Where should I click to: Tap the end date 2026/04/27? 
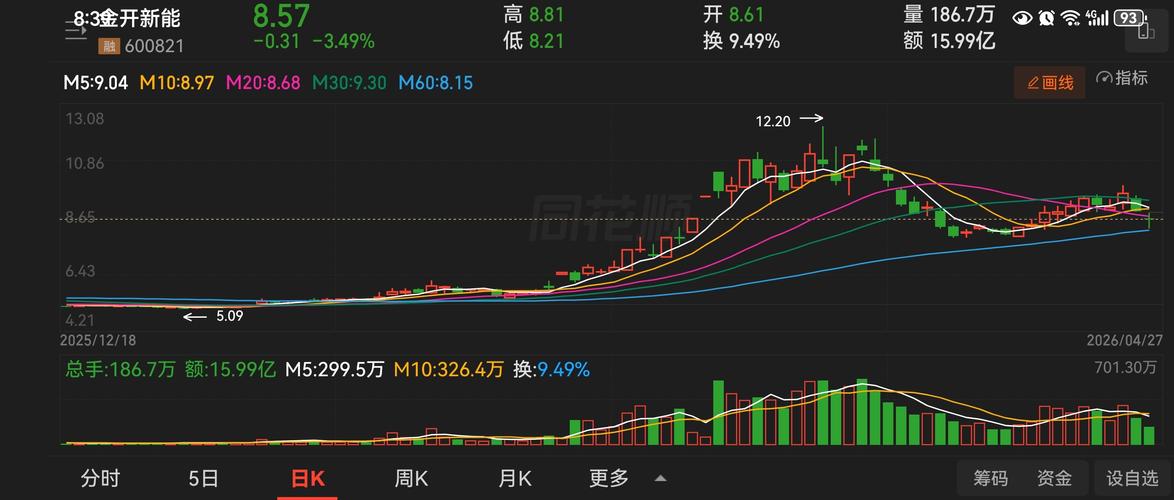pyautogui.click(x=1125, y=339)
